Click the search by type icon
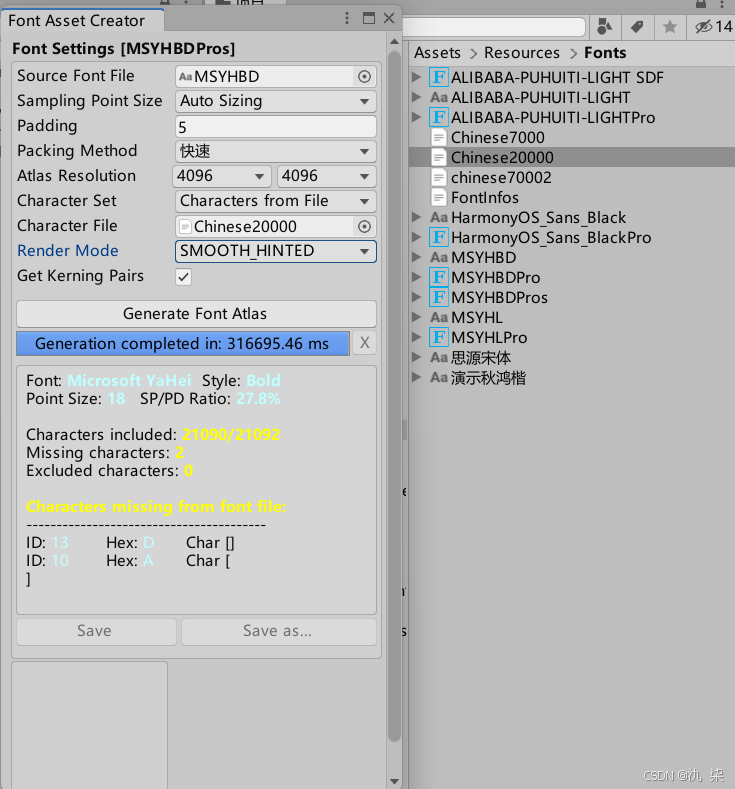 point(604,27)
